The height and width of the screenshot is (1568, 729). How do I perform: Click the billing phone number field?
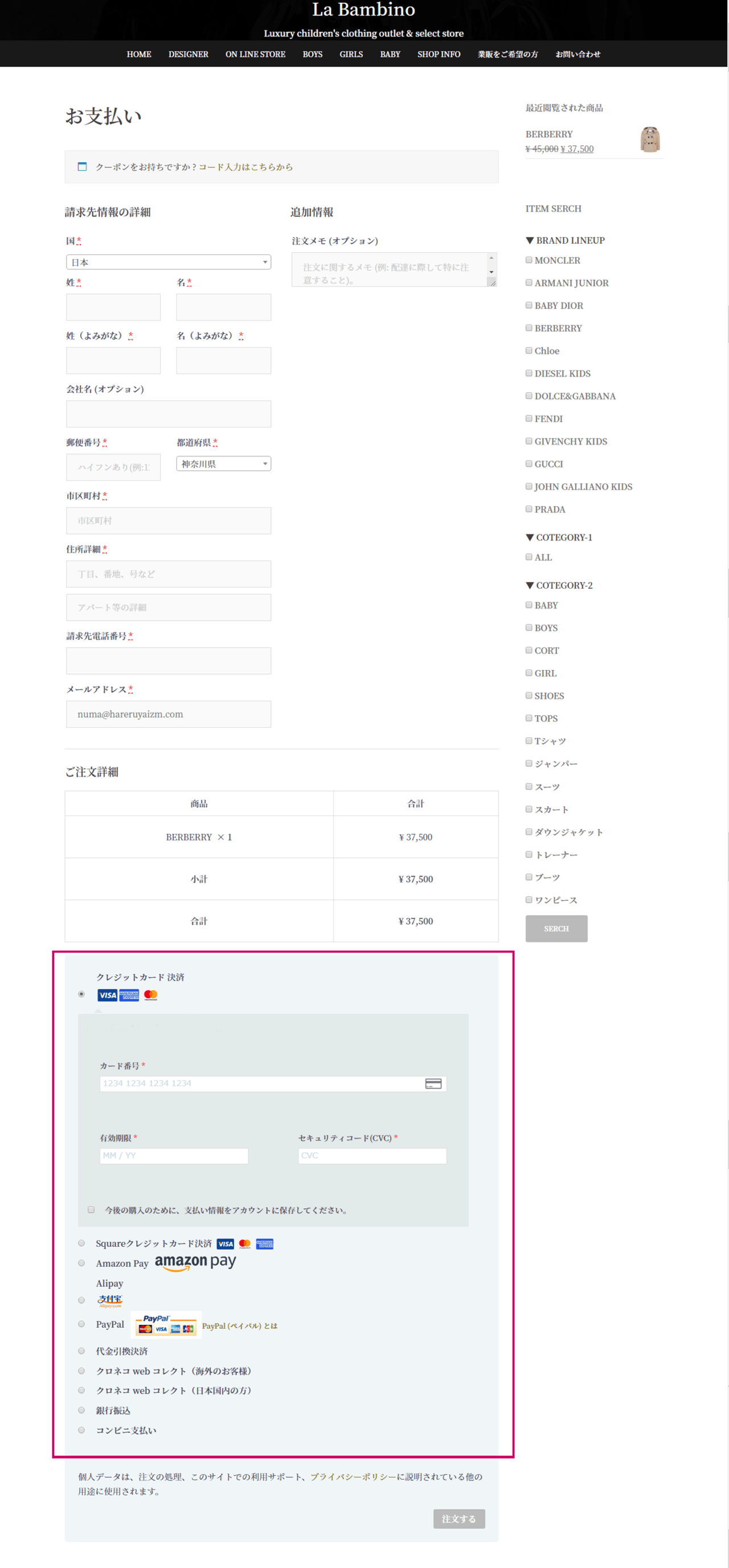[x=169, y=660]
